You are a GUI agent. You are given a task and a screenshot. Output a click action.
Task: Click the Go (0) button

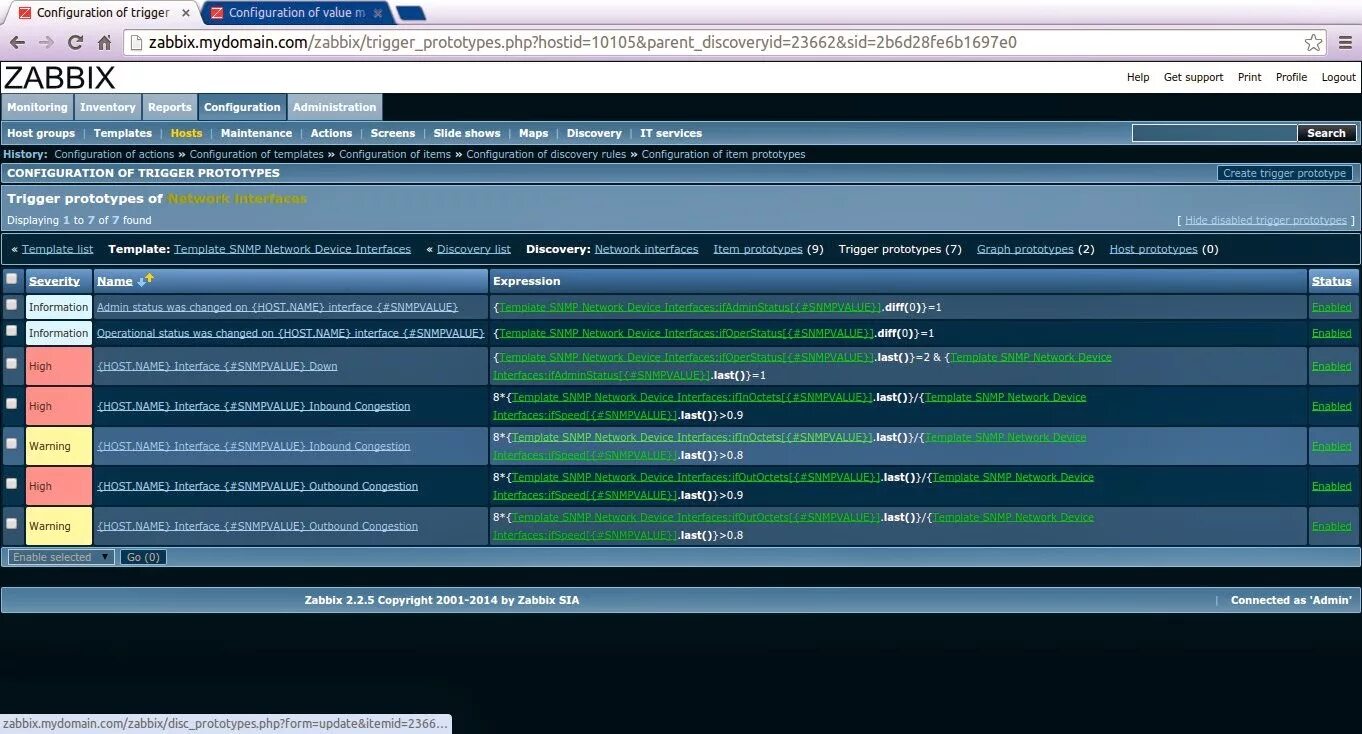pos(143,557)
